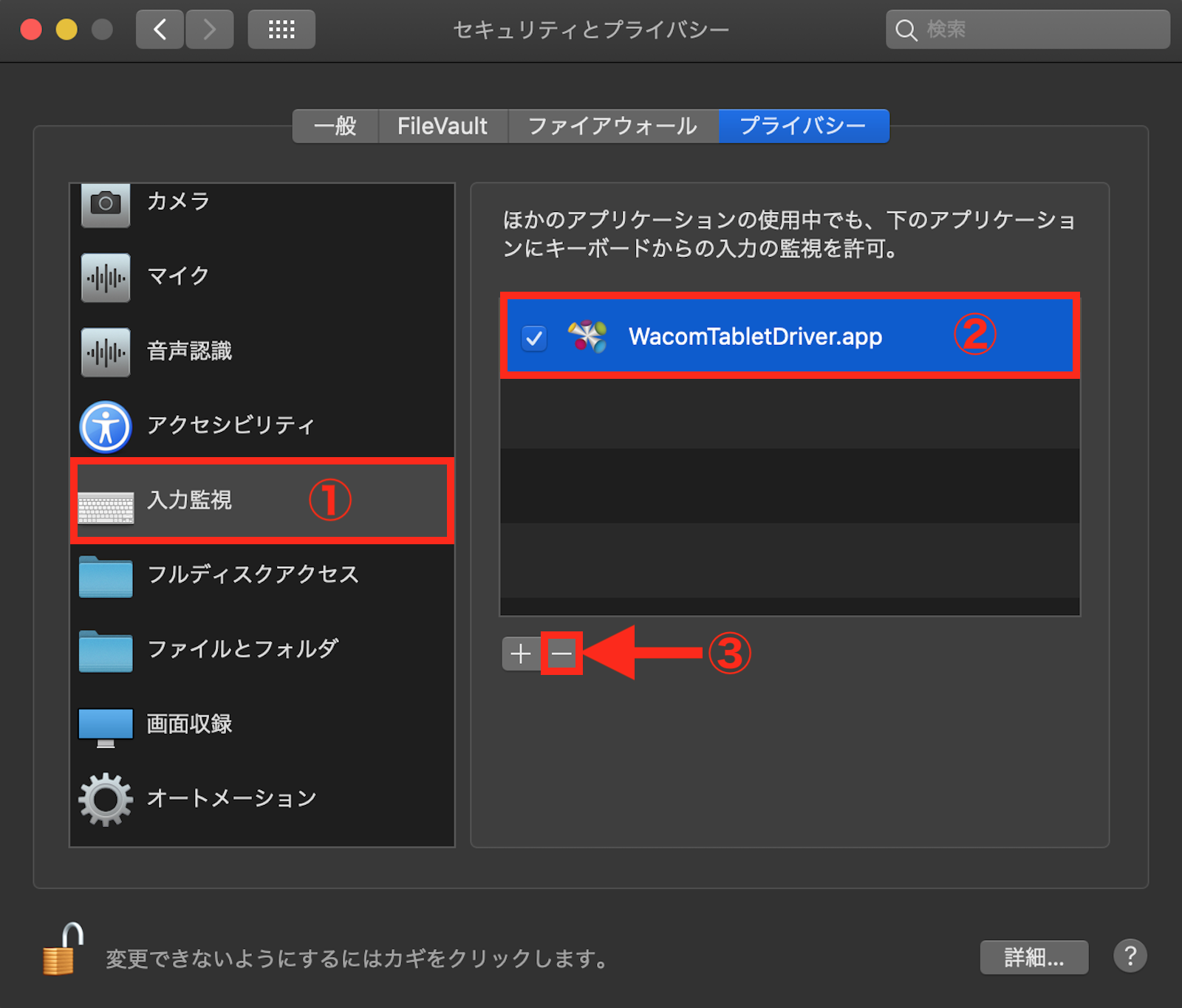Click the 音声認識 waveform icon

106,352
